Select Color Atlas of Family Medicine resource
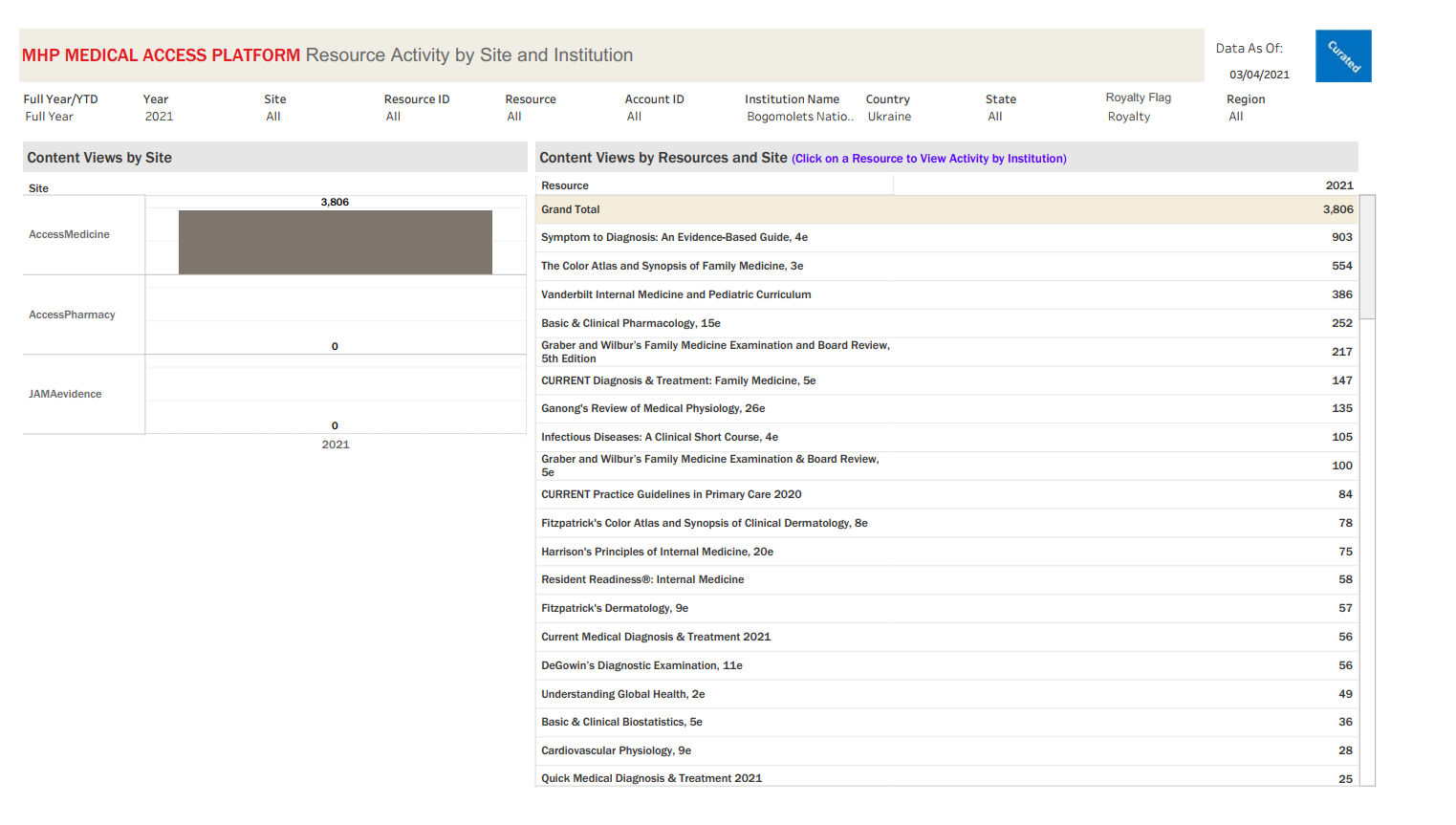This screenshot has width=1456, height=825. [x=946, y=266]
